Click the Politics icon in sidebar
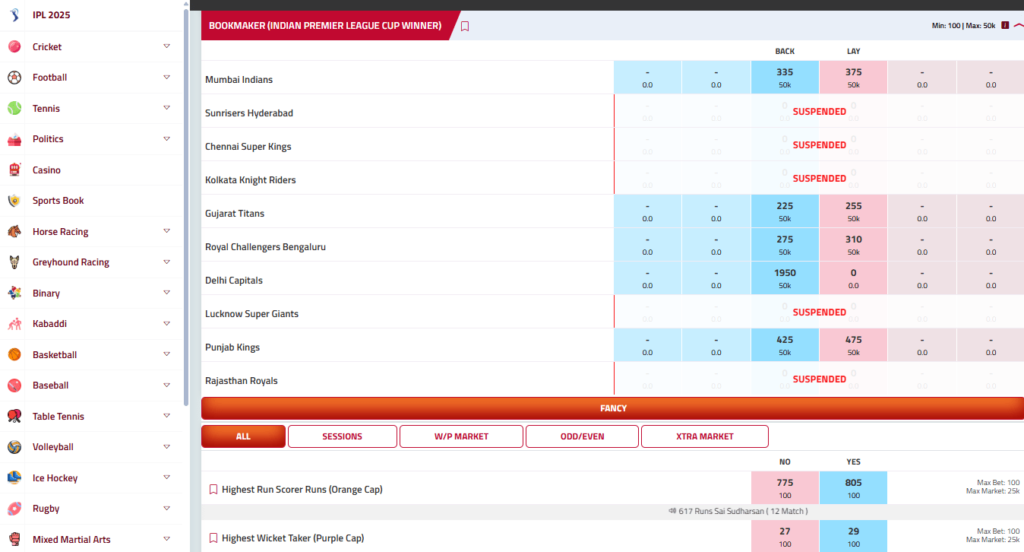This screenshot has height=552, width=1024. click(x=14, y=139)
